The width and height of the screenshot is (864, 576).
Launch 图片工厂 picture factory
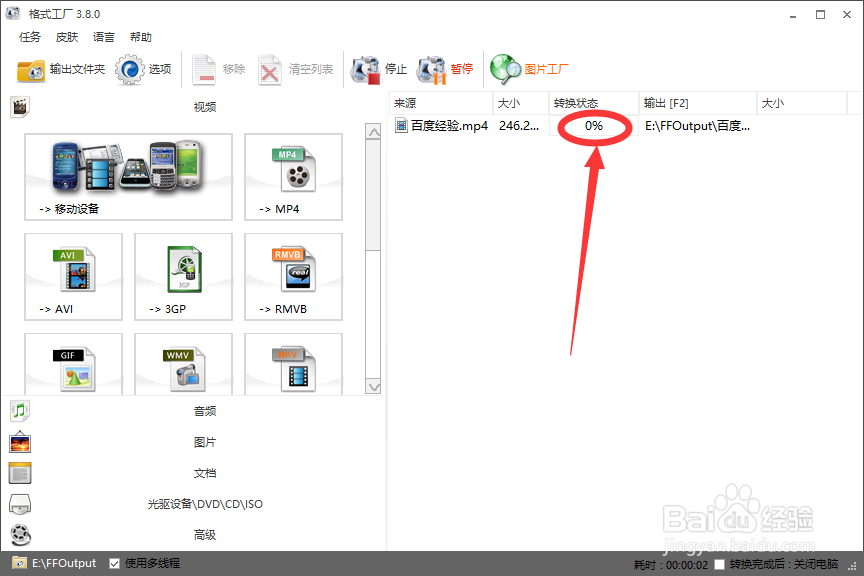(529, 69)
